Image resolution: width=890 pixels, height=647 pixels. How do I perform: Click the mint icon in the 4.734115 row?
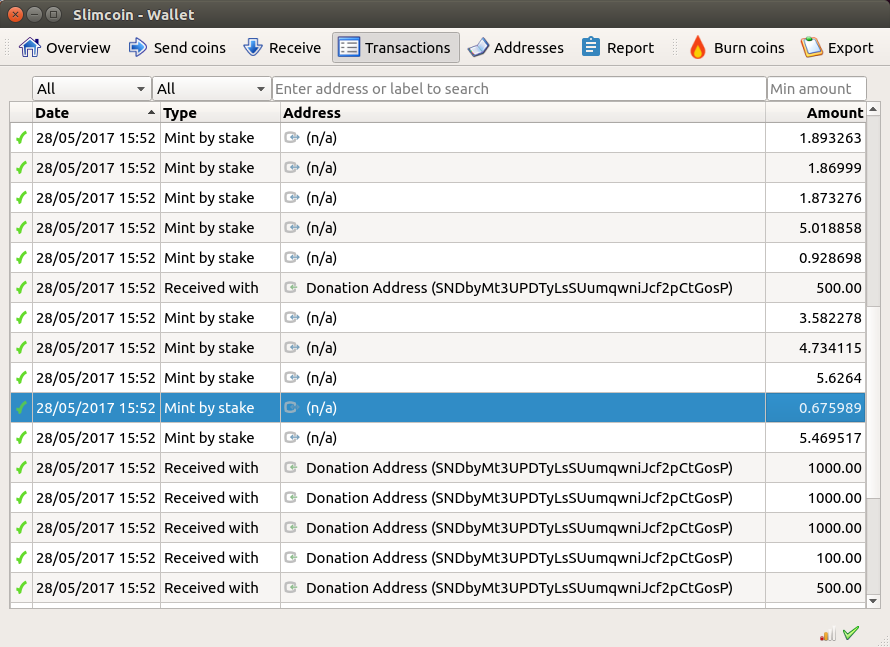click(292, 347)
